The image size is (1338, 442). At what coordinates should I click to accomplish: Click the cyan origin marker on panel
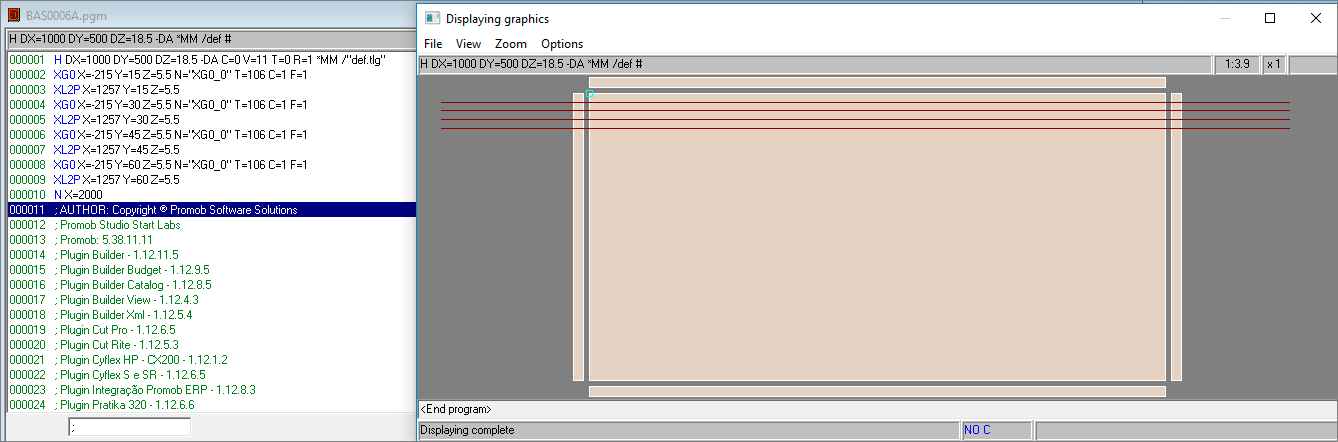click(x=590, y=94)
